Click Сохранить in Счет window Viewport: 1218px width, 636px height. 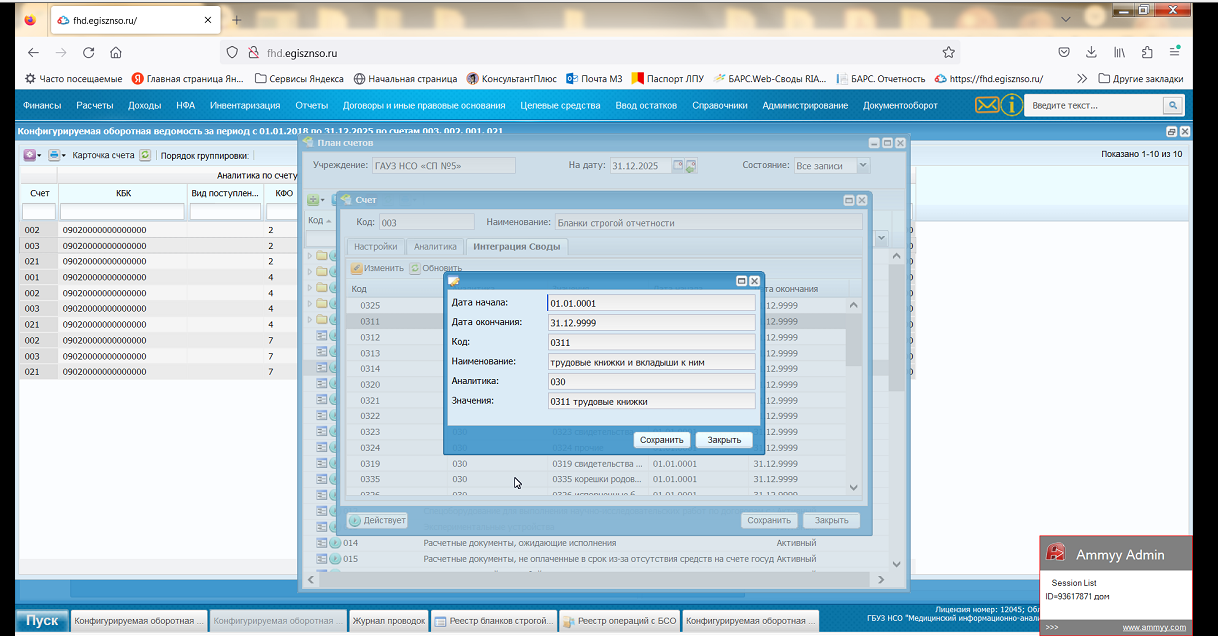769,520
